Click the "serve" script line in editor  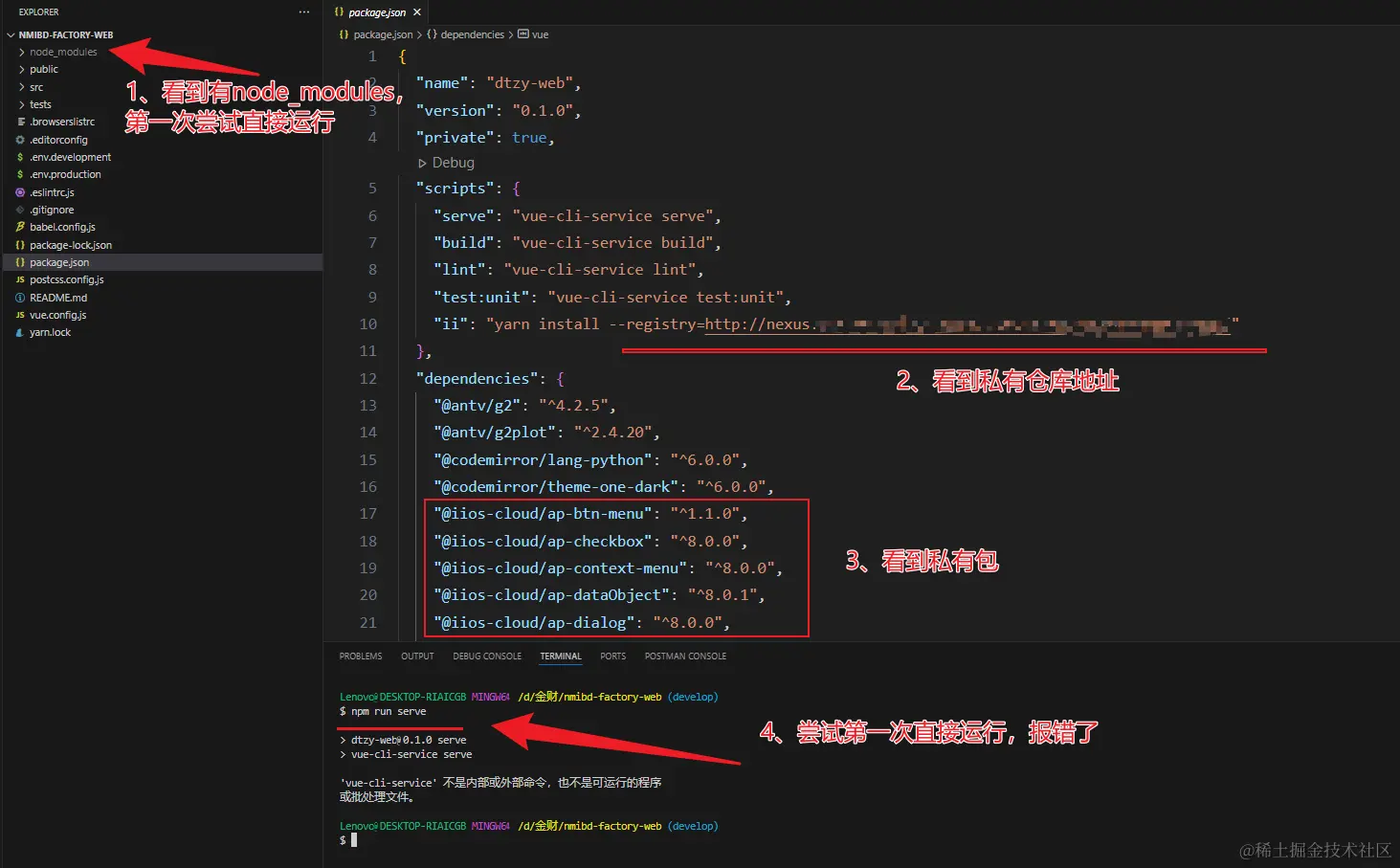coord(577,216)
